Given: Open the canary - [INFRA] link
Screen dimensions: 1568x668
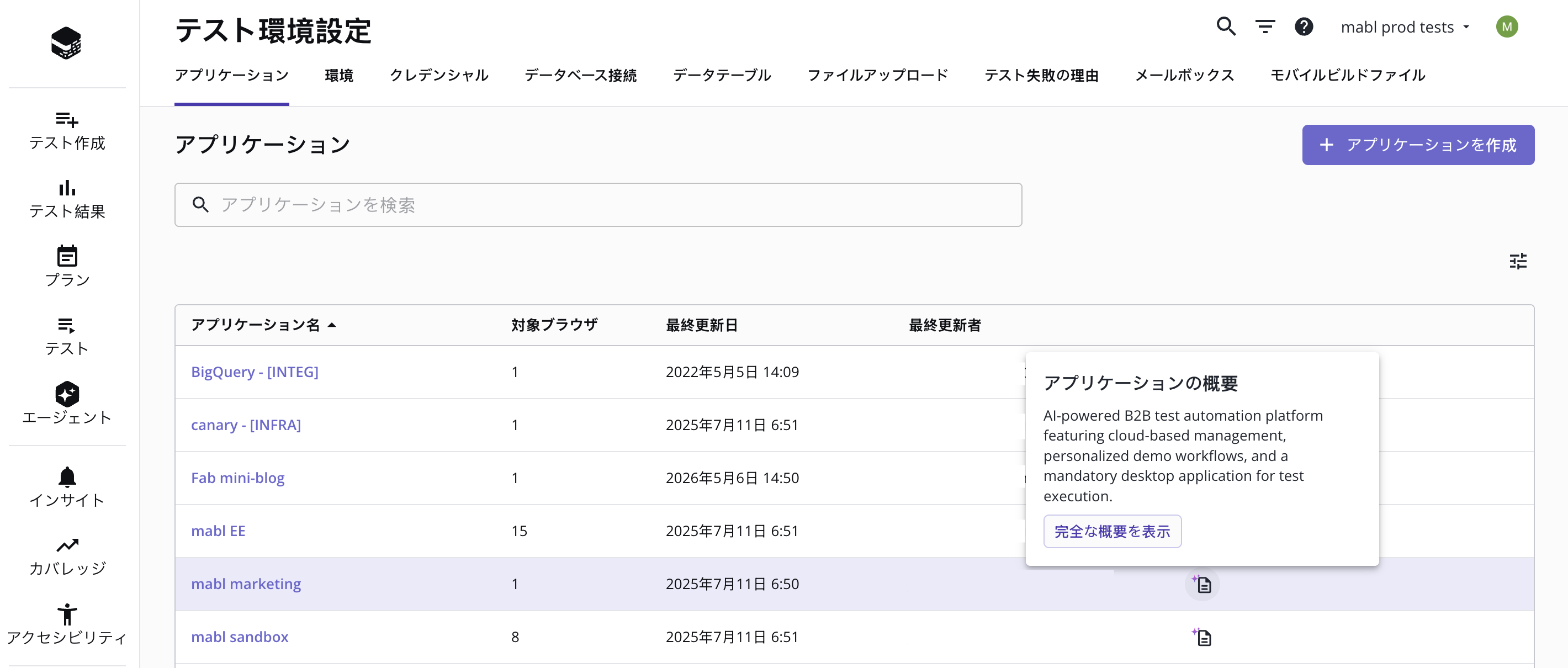Looking at the screenshot, I should click(x=246, y=425).
